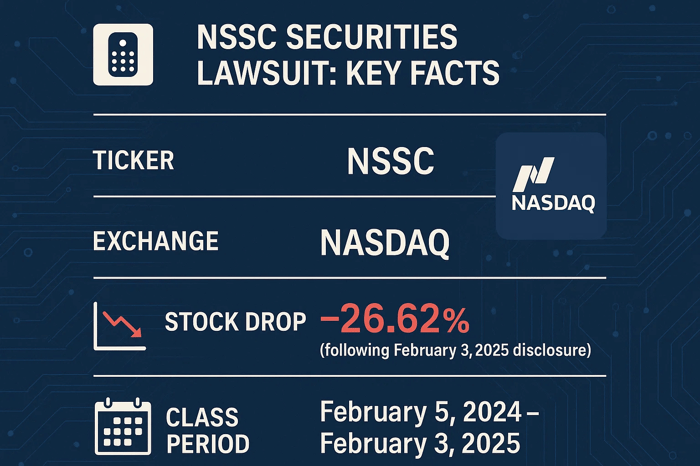
Task: Click the divider line above Class Period row
Action: (x=348, y=376)
